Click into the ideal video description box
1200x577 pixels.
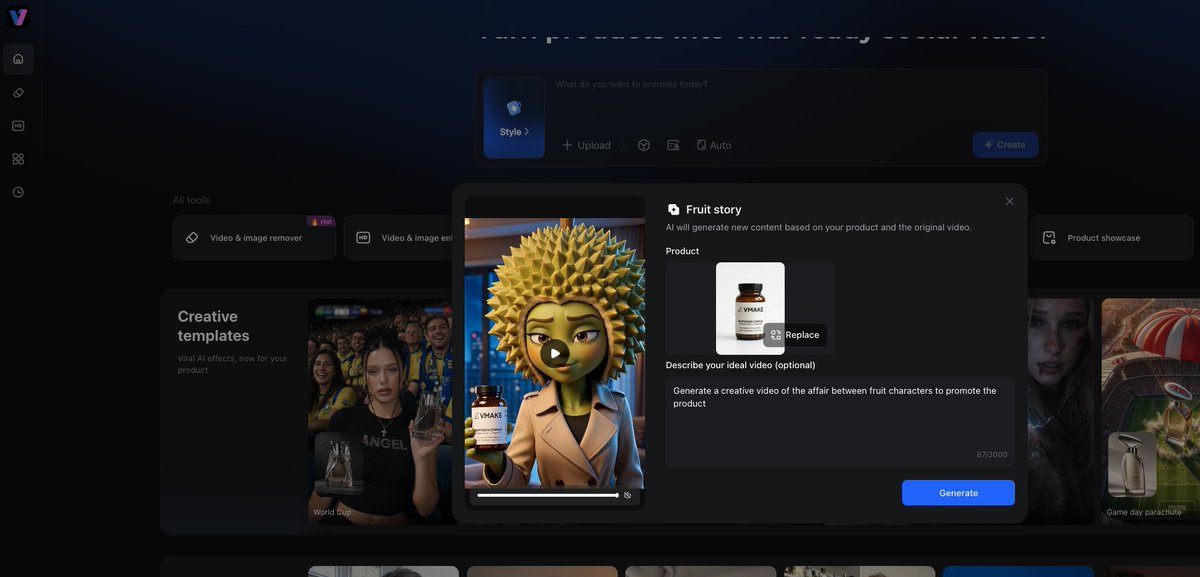coord(840,422)
